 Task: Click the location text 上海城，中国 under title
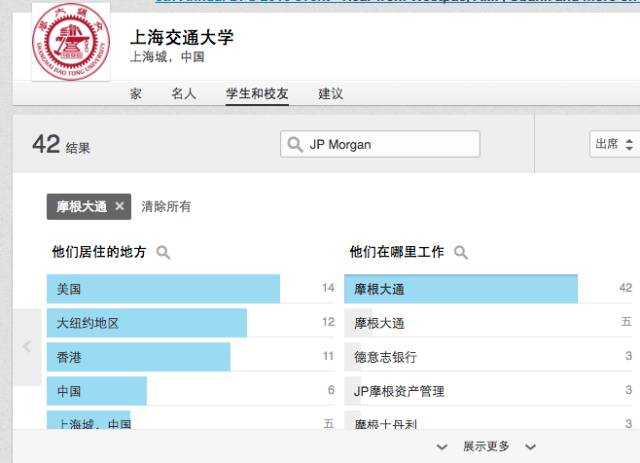[167, 57]
